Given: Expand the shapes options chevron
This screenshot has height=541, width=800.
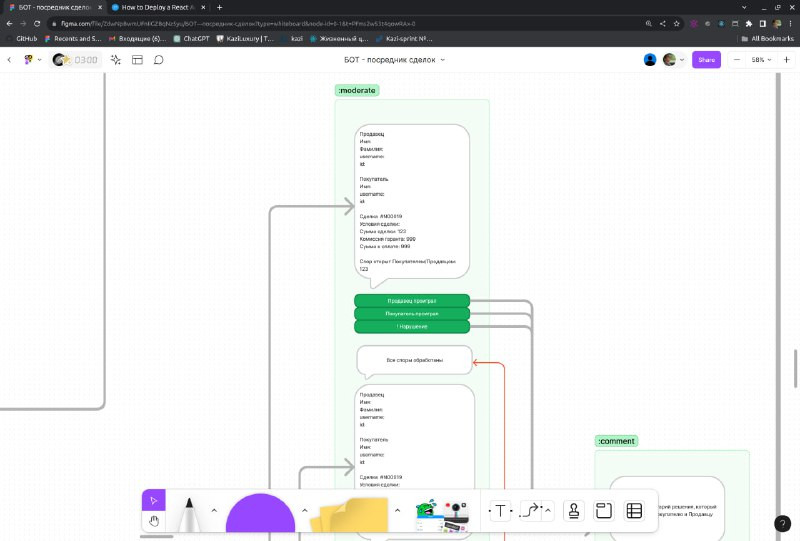Looking at the screenshot, I should [x=305, y=510].
